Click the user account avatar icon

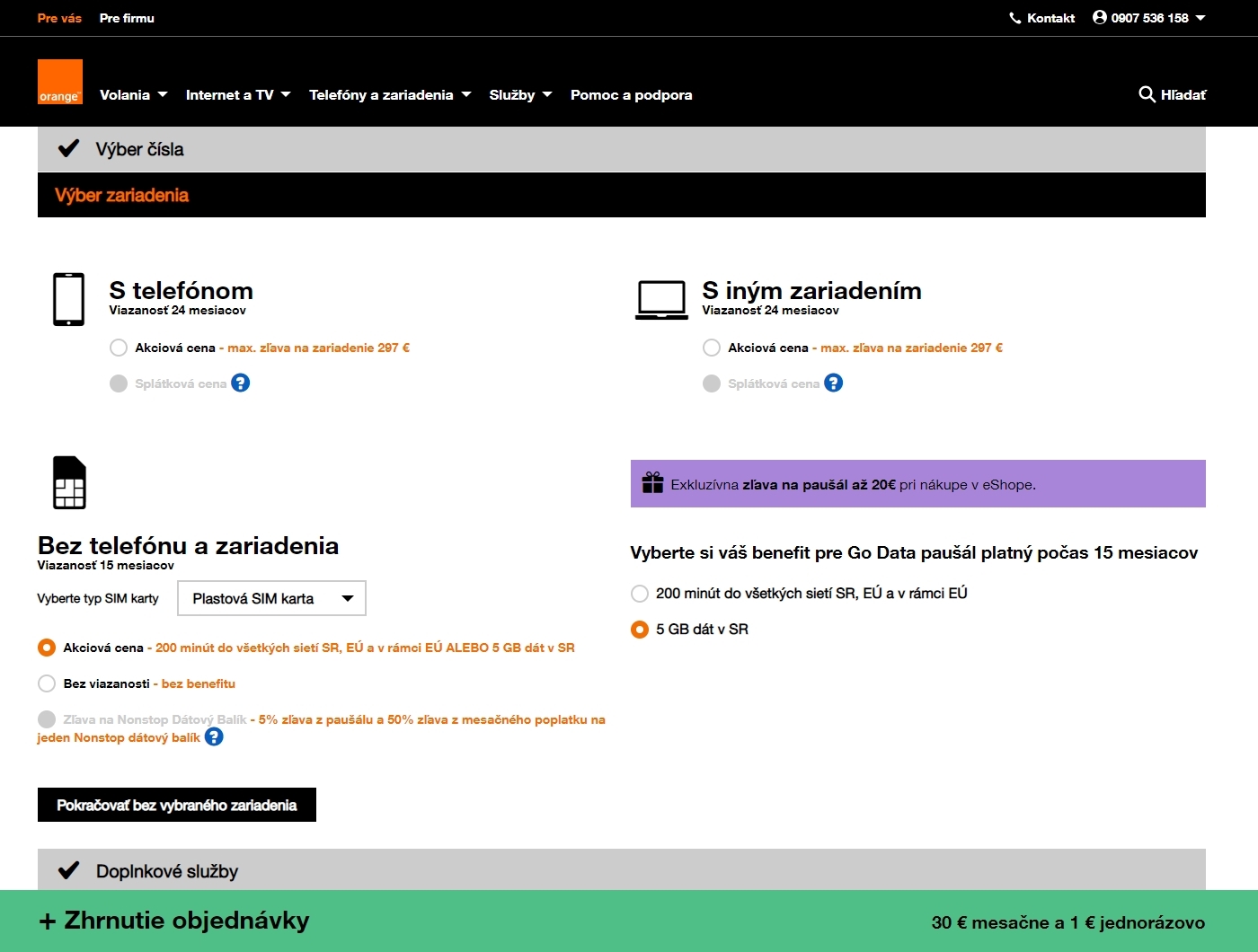click(1100, 17)
